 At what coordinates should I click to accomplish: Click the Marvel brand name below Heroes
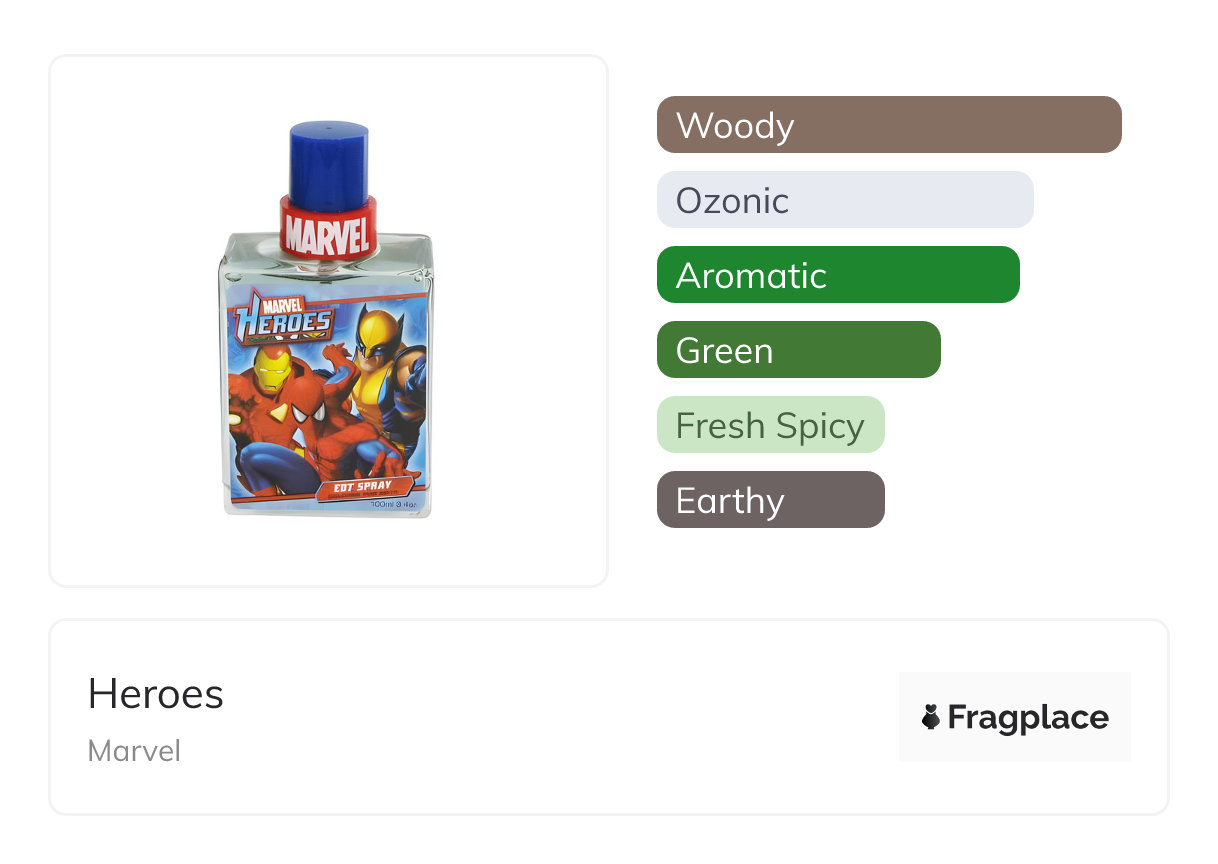click(134, 751)
